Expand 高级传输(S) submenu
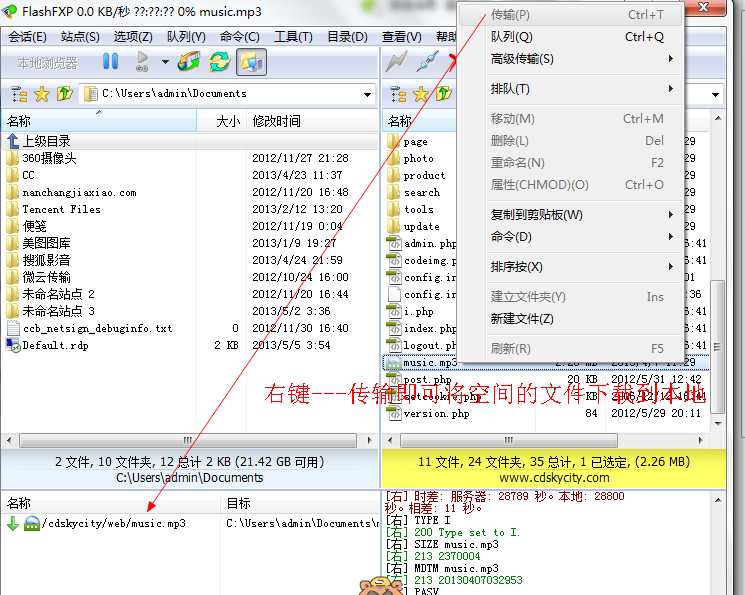 click(571, 59)
